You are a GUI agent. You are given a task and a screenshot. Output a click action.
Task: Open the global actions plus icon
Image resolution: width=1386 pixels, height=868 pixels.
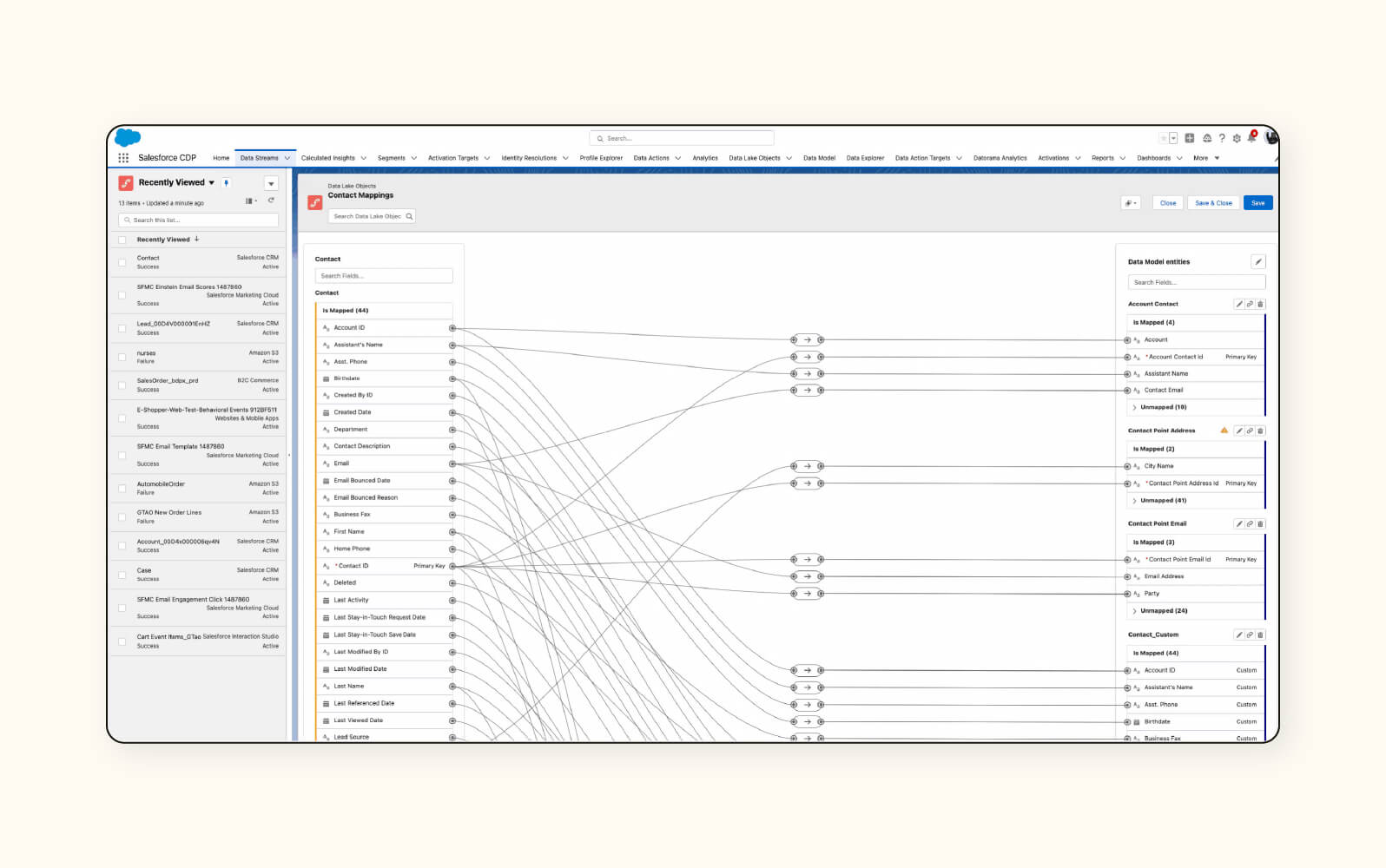[x=1190, y=138]
